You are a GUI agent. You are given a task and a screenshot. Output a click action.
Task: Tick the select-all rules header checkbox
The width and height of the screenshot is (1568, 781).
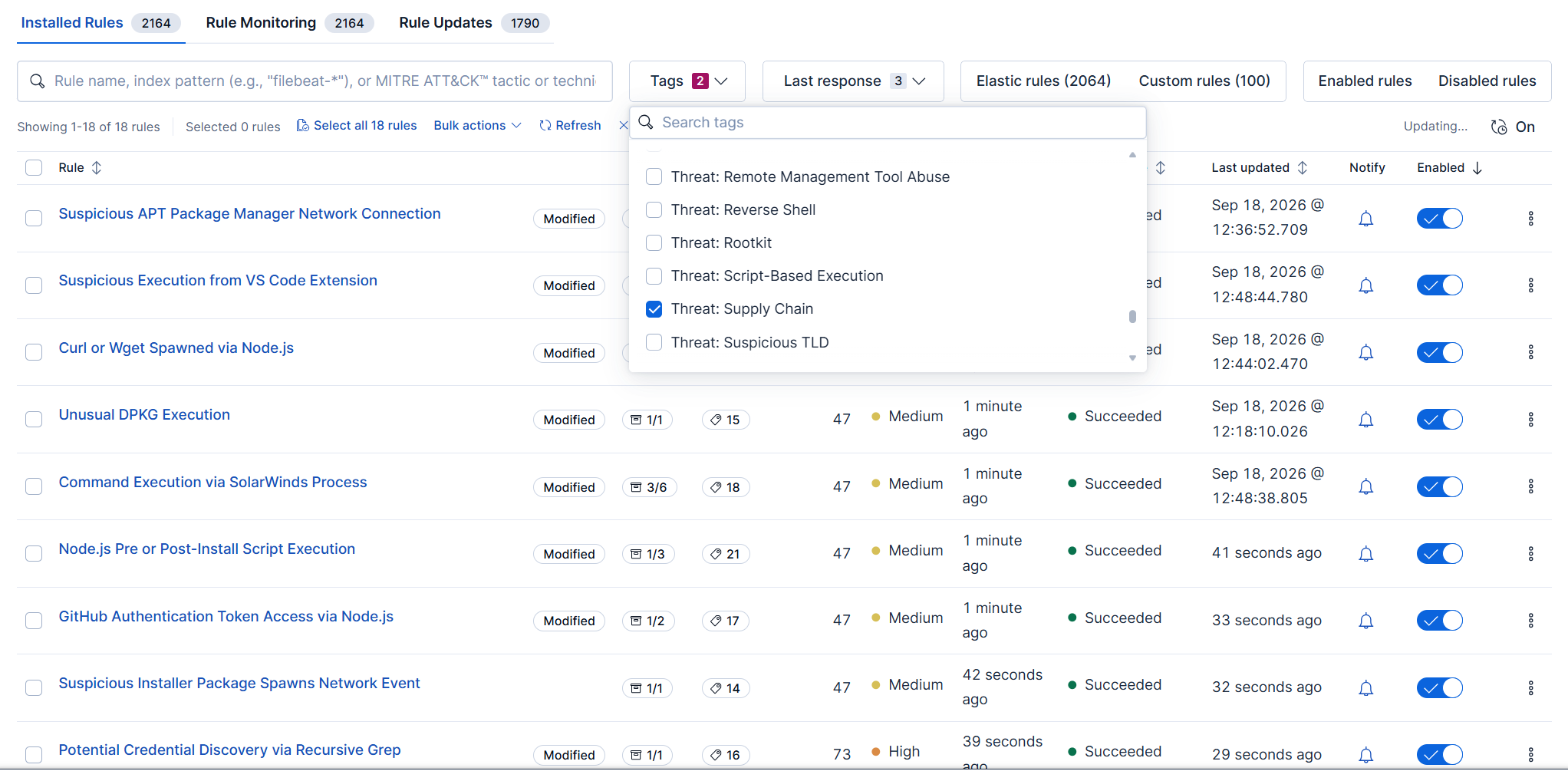pyautogui.click(x=34, y=168)
